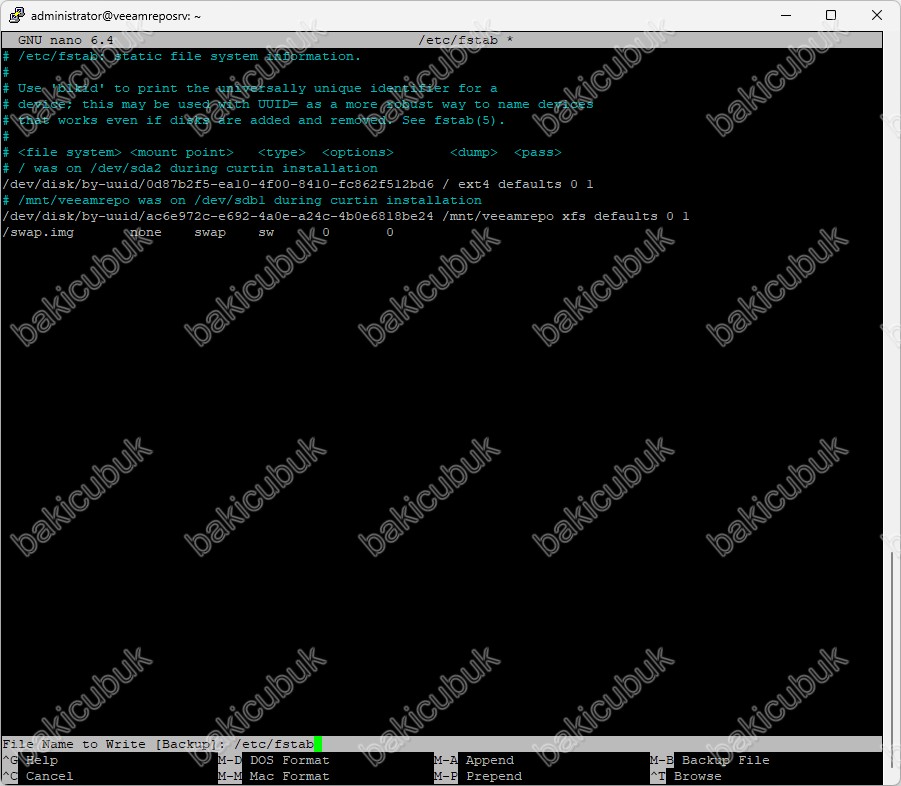Viewport: 901px width, 786px height.
Task: Click the window title administrator@veeamreposrv
Action: [115, 16]
